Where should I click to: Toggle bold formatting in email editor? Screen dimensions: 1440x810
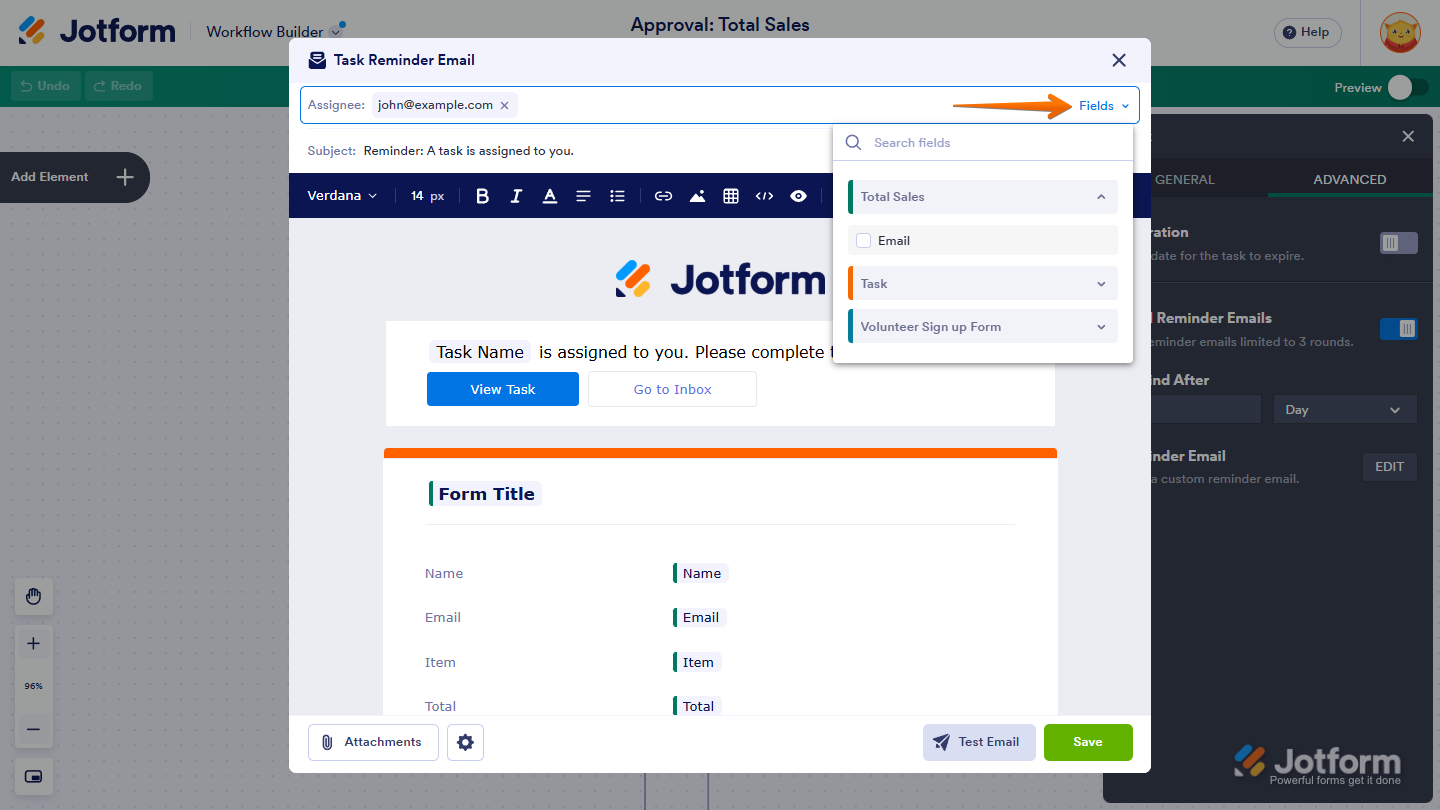pos(482,196)
